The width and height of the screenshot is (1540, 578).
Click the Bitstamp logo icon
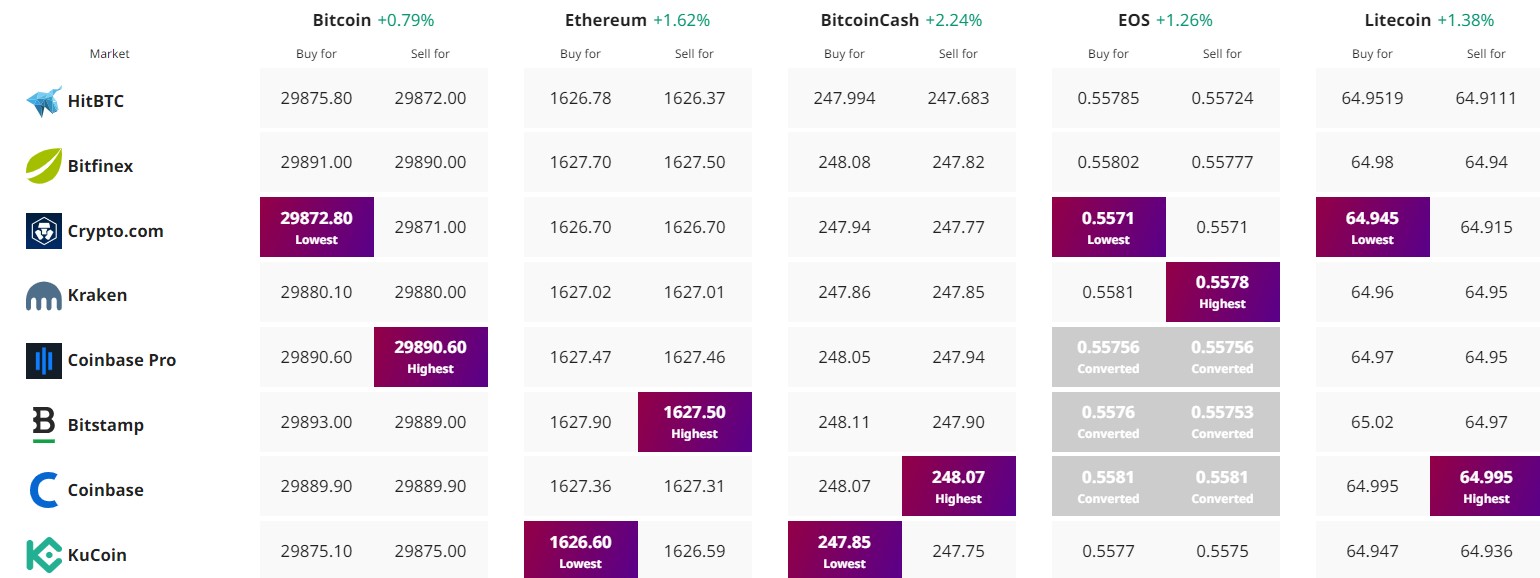(x=44, y=425)
